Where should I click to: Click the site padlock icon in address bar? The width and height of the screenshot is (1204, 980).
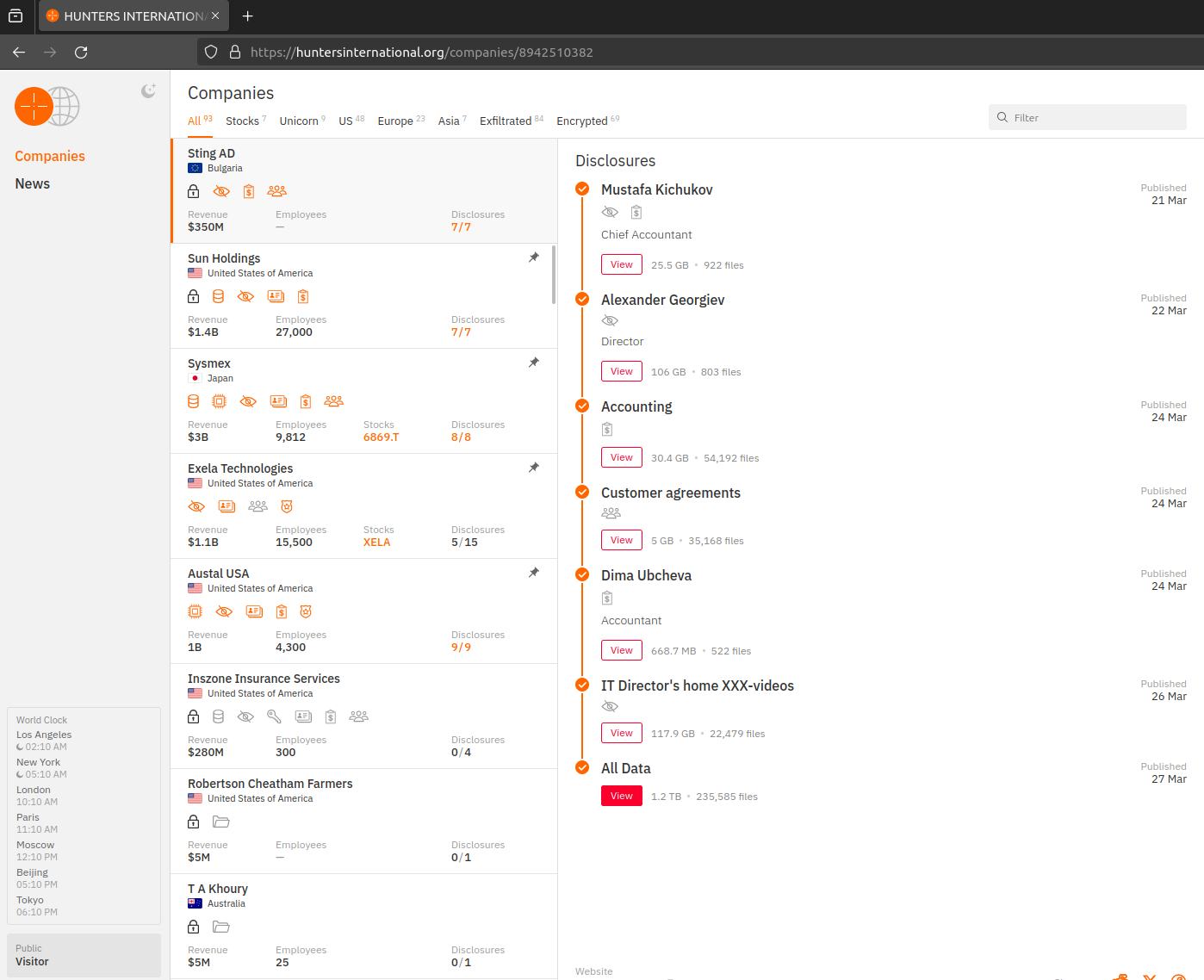(x=234, y=53)
